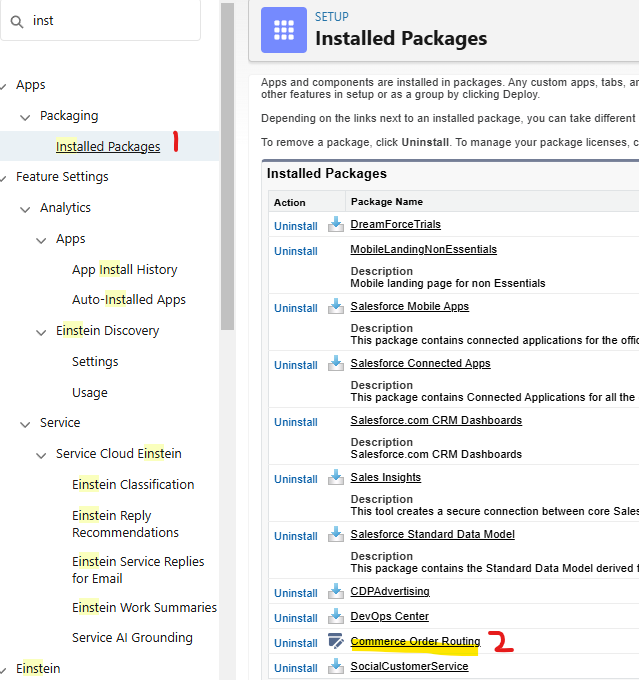This screenshot has height=680, width=639.
Task: Open the Commerce Order Routing package link
Action: point(415,641)
